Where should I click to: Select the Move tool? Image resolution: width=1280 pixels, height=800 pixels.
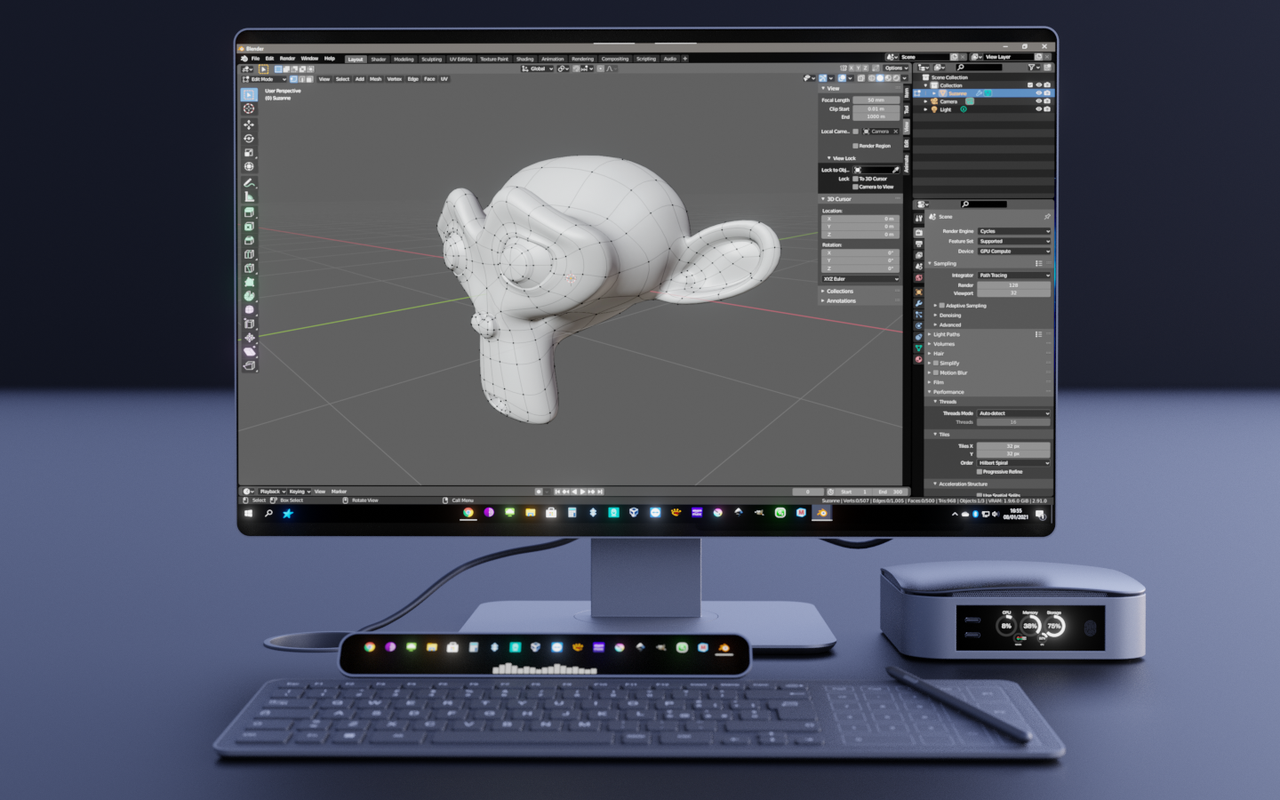coord(250,125)
